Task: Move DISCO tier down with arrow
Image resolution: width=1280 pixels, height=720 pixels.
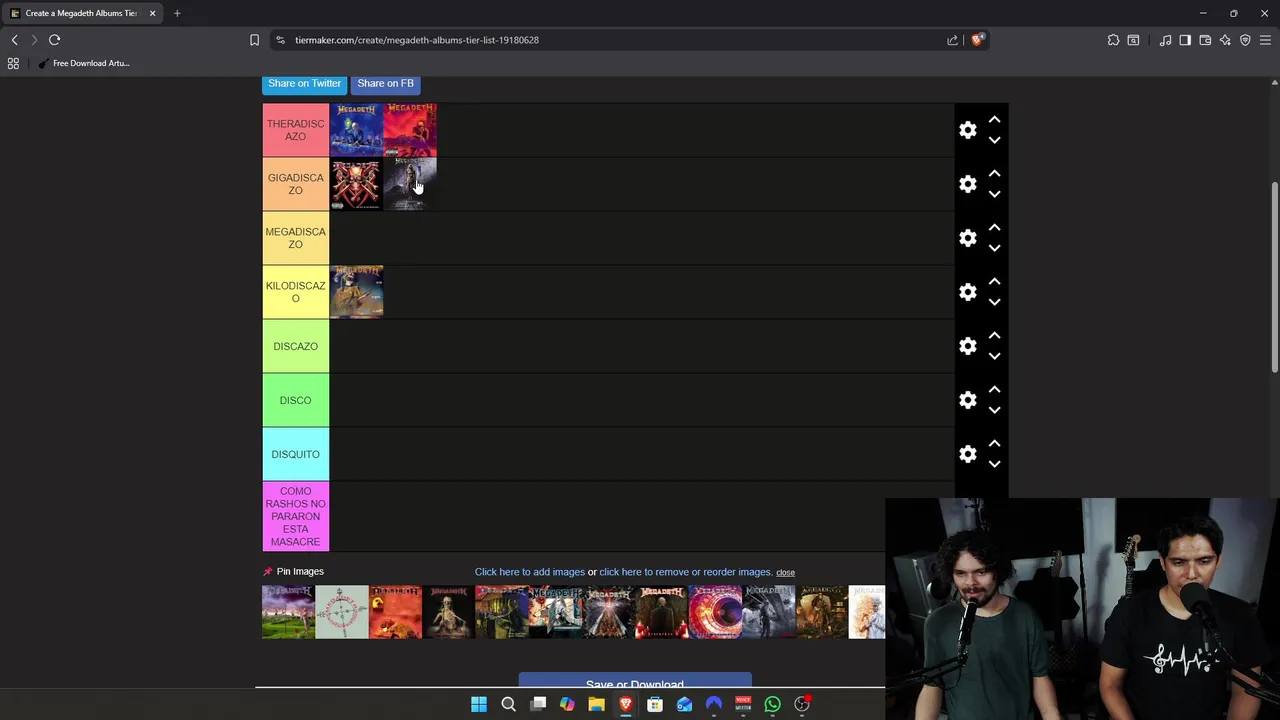Action: point(994,410)
